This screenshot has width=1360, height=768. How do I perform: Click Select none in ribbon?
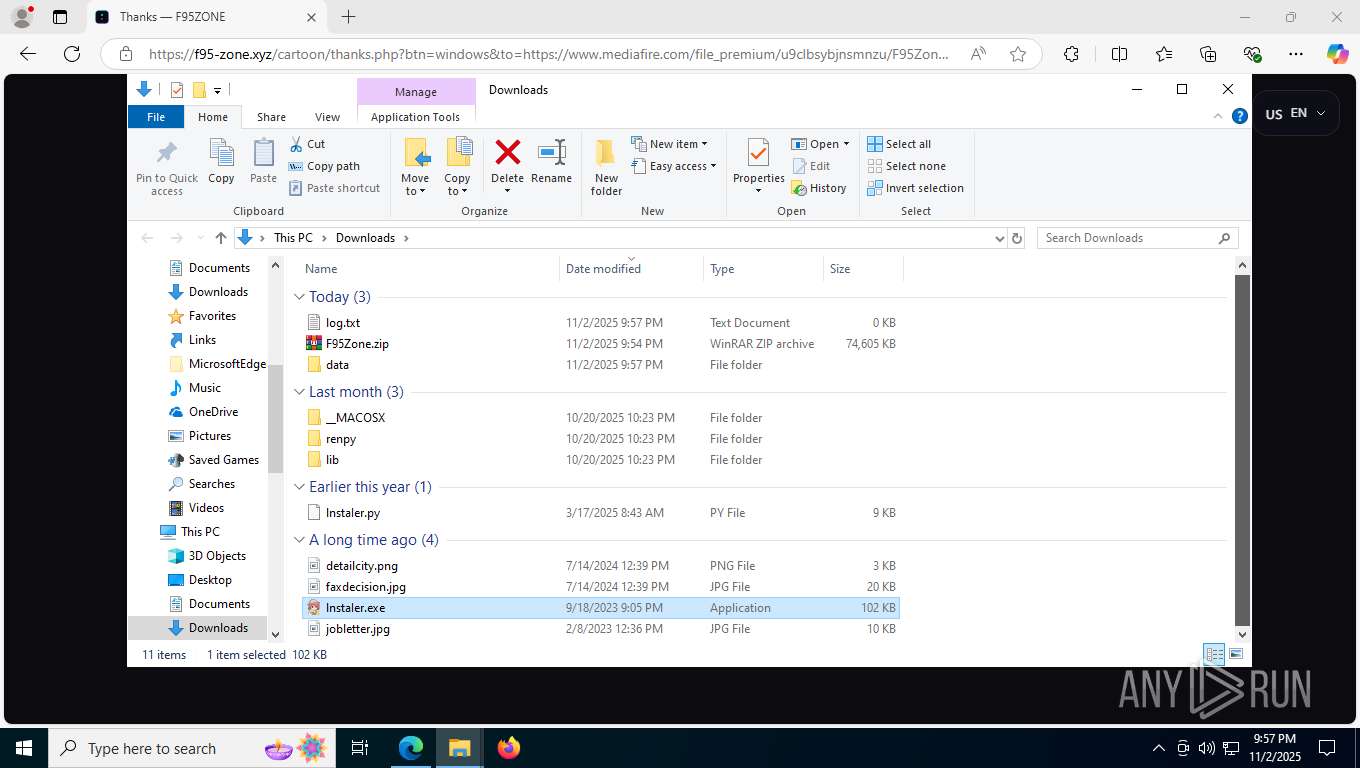[x=906, y=166]
